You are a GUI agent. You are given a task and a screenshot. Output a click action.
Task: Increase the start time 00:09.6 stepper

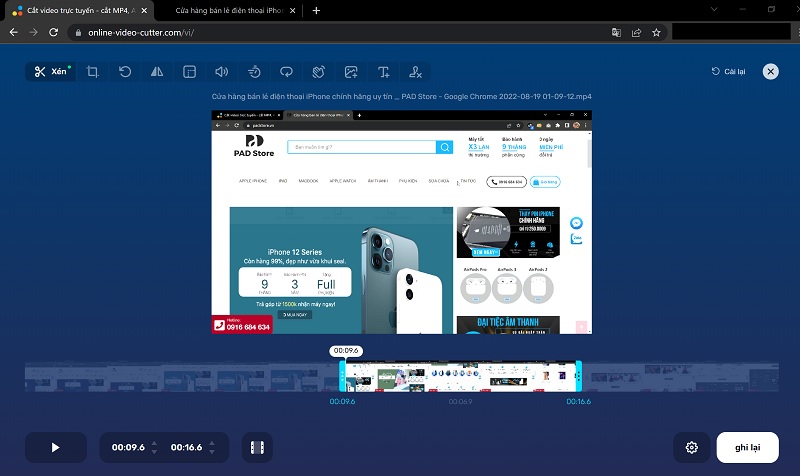(153, 443)
